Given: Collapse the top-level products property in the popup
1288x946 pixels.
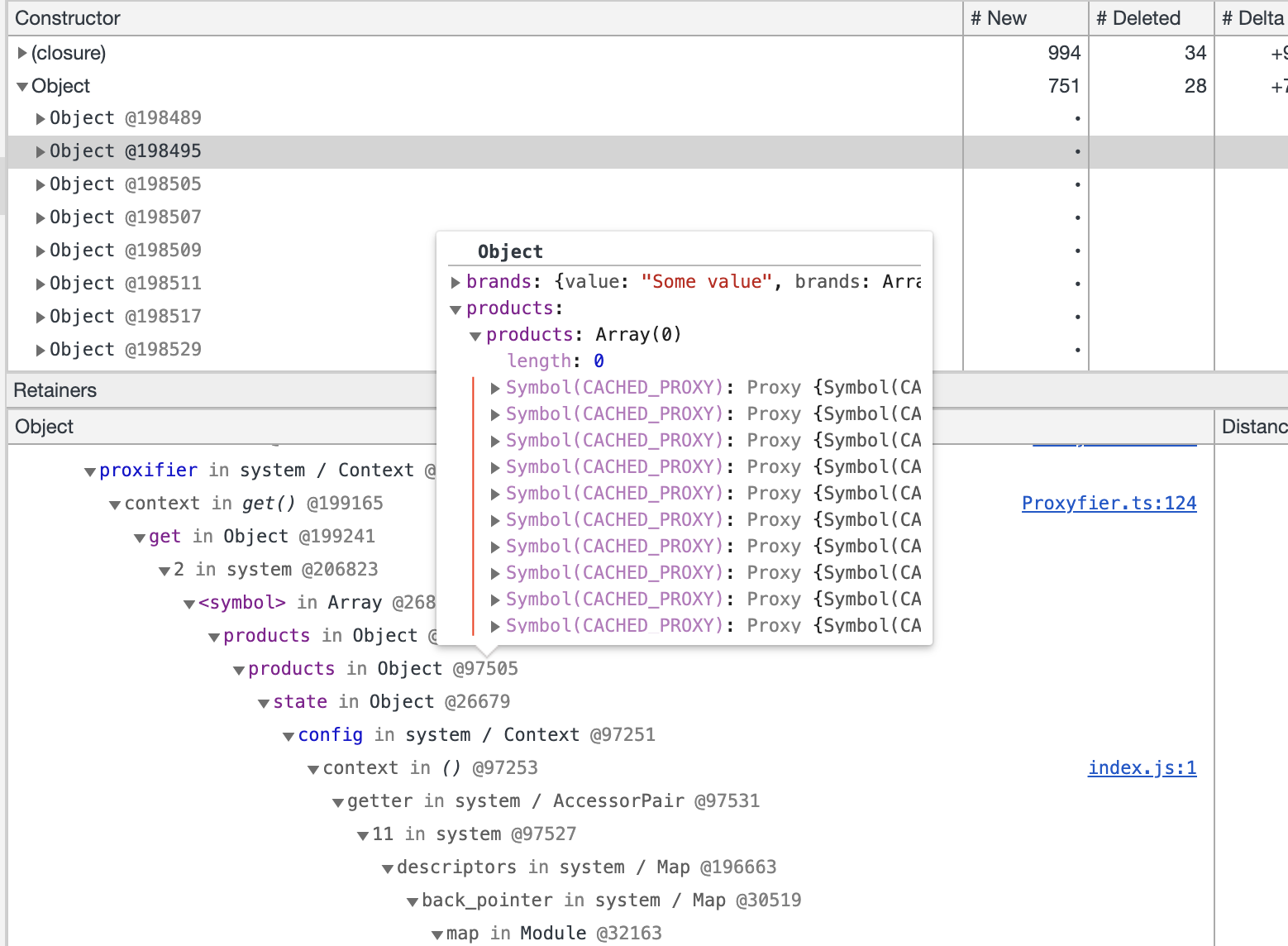Looking at the screenshot, I should (x=456, y=309).
